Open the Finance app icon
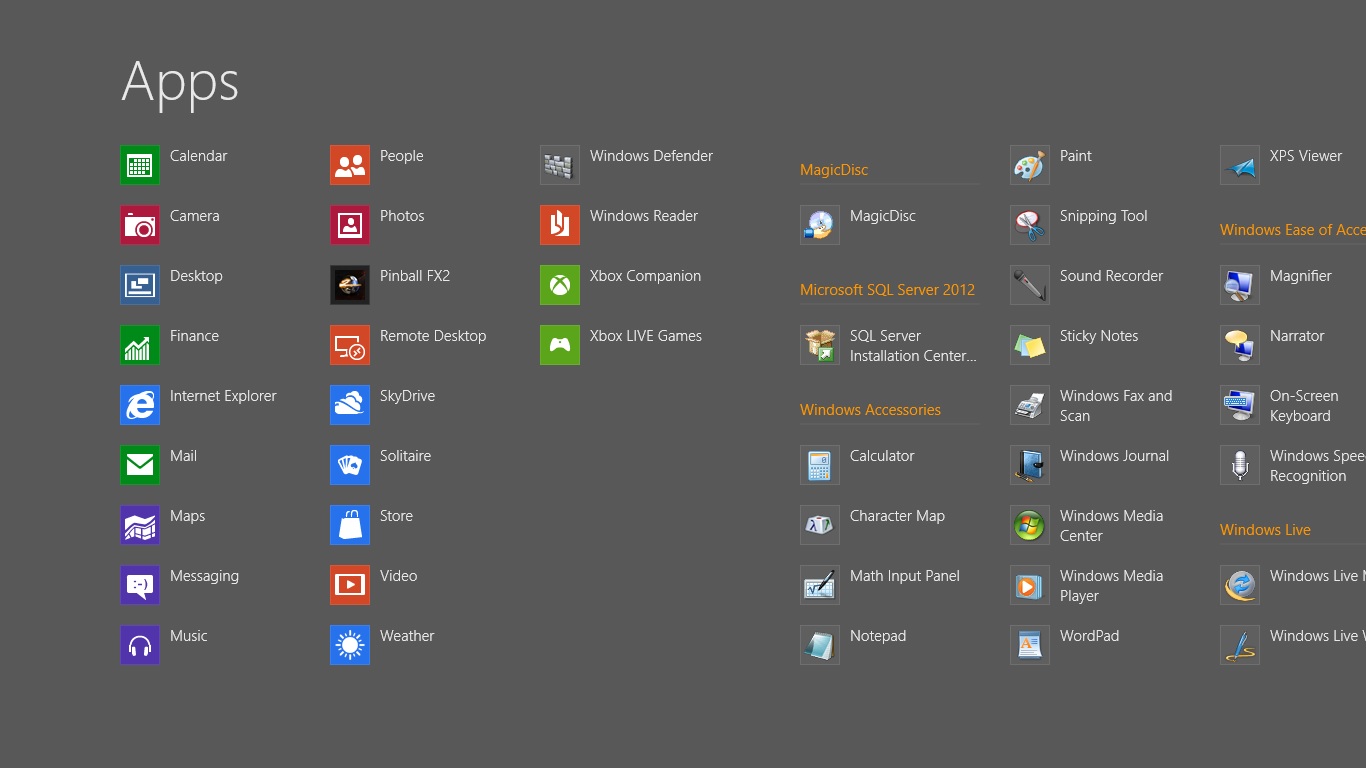The height and width of the screenshot is (768, 1366). (x=140, y=345)
